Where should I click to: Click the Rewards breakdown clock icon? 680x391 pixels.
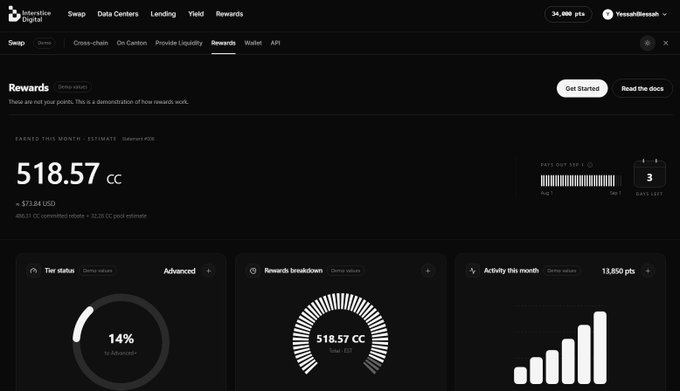253,270
